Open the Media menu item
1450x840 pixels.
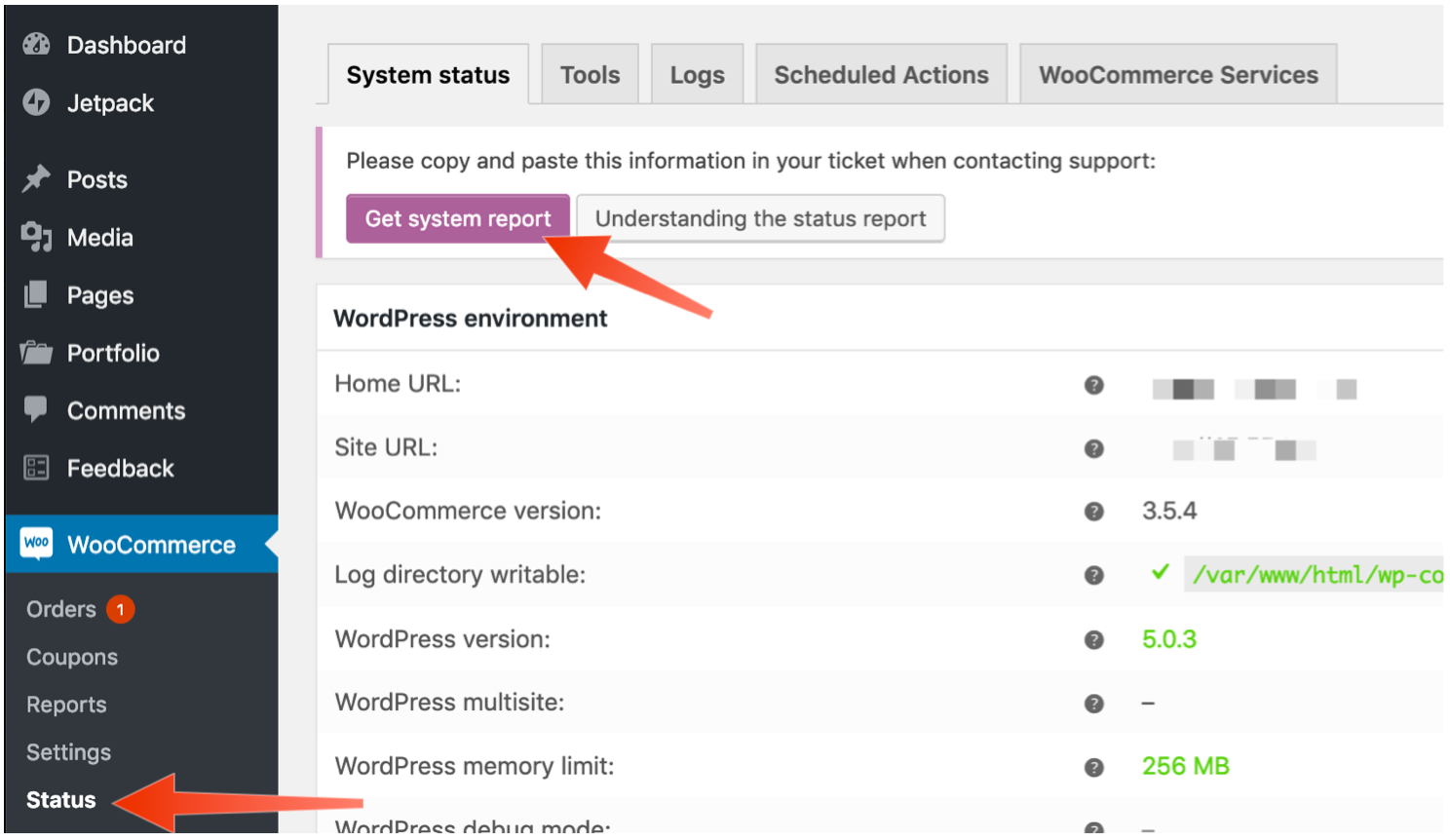(x=141, y=237)
